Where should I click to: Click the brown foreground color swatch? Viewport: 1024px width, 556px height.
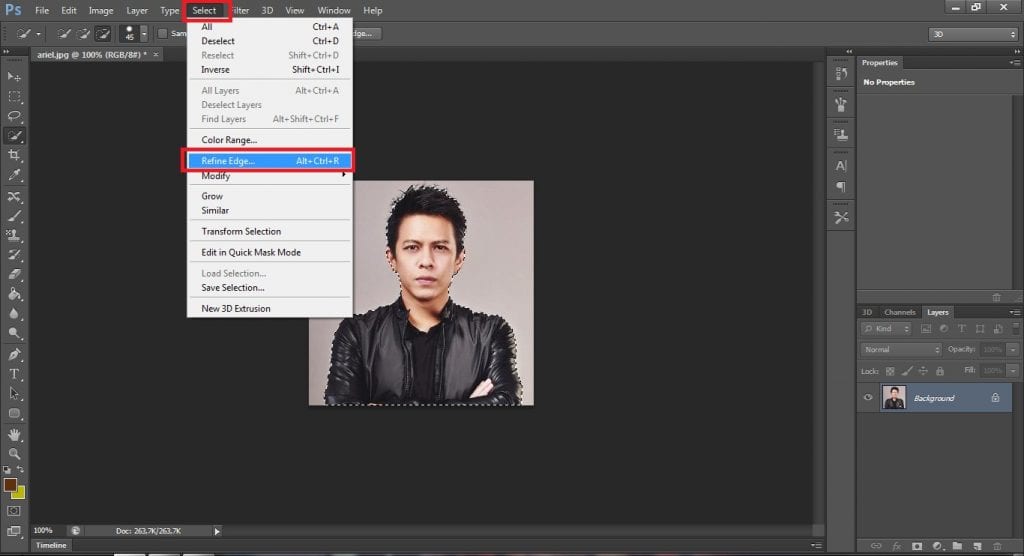tap(11, 484)
